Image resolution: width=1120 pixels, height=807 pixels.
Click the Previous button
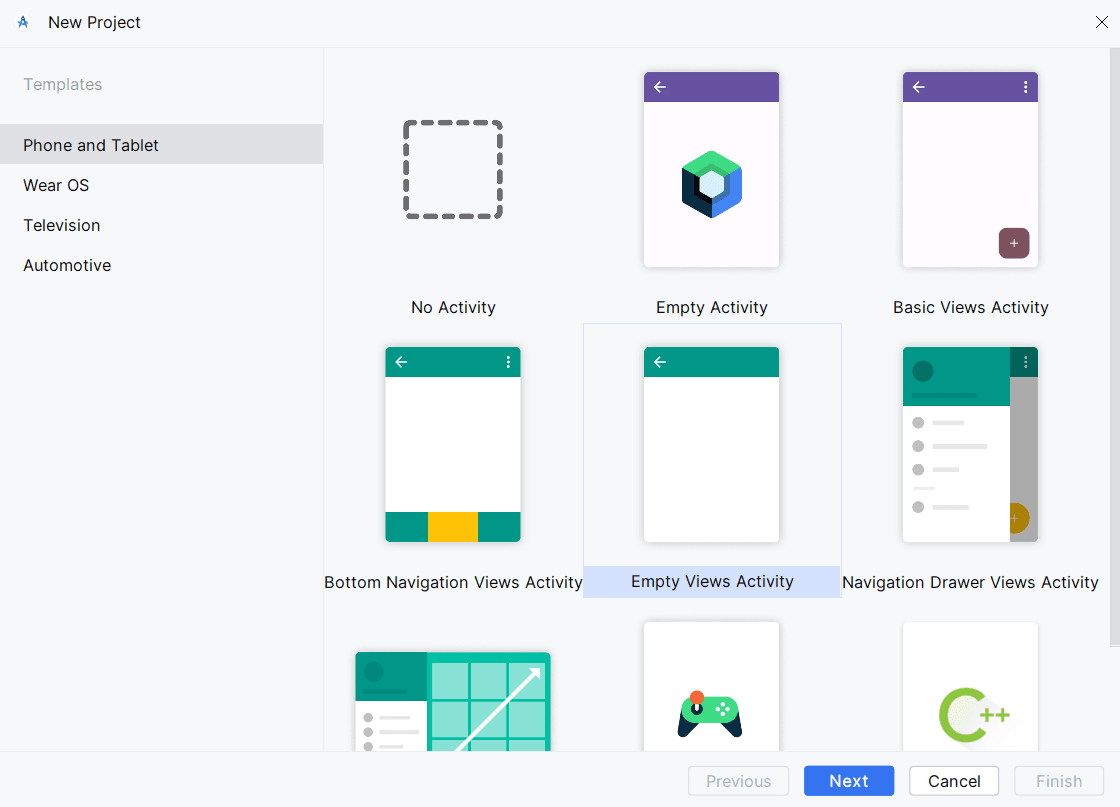(738, 781)
